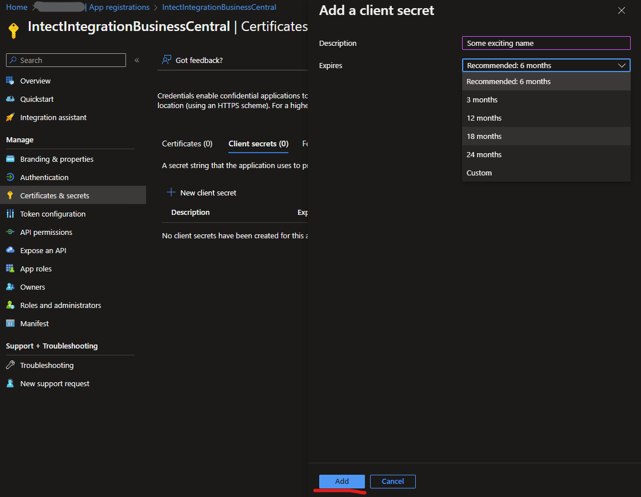The image size is (641, 497).
Task: Click Got feedback? link
Action: (x=199, y=60)
